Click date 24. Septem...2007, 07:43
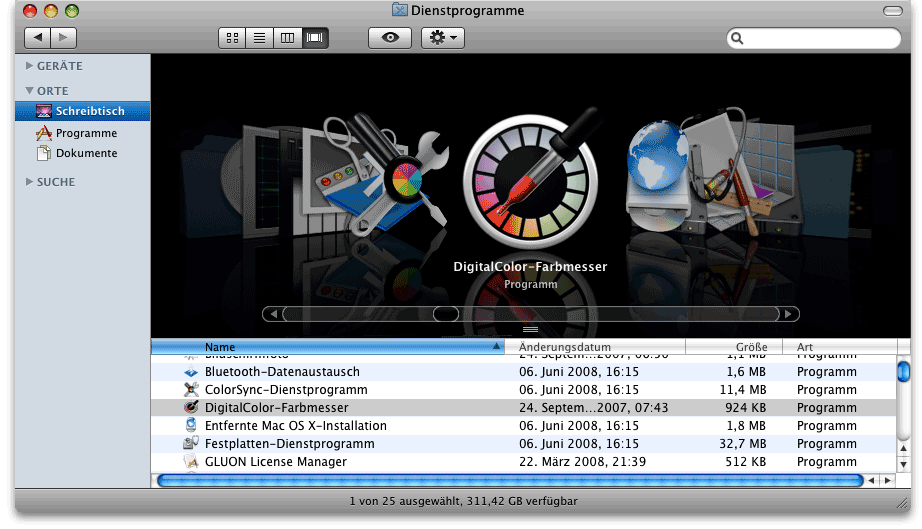Viewport: 922px width, 529px height. [593, 408]
